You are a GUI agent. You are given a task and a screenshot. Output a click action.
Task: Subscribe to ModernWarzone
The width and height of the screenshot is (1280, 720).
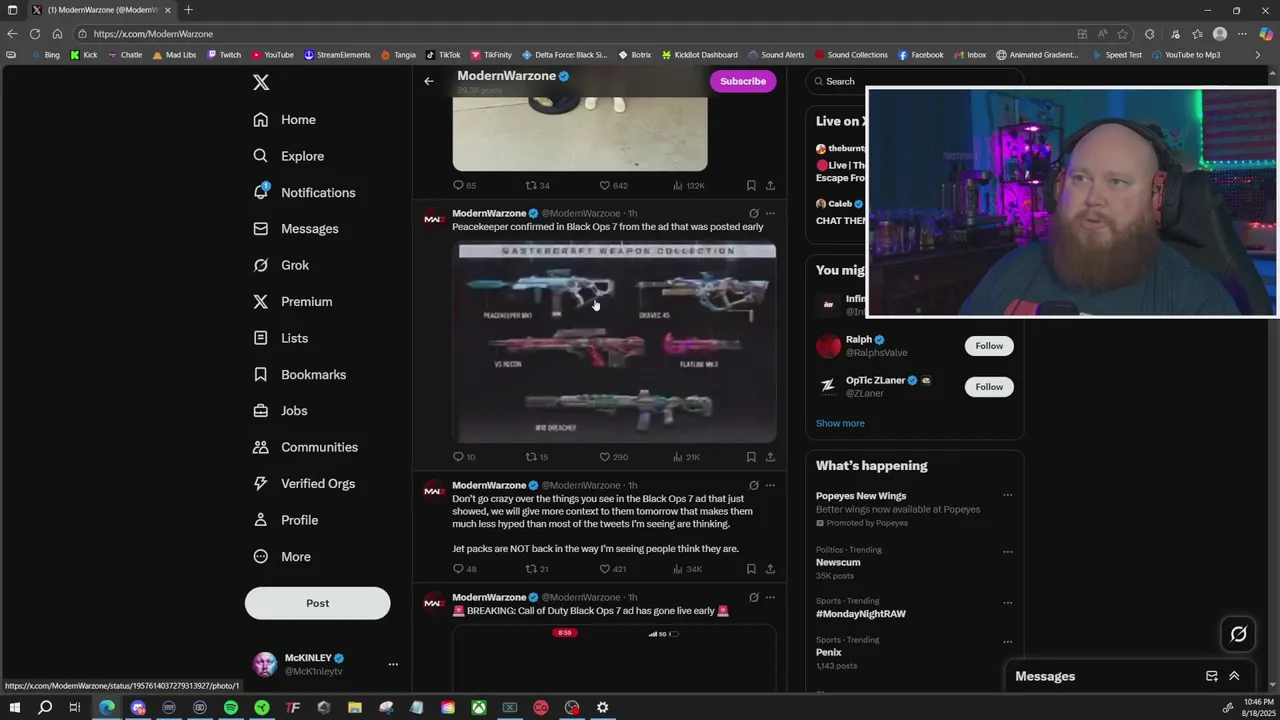tap(743, 81)
